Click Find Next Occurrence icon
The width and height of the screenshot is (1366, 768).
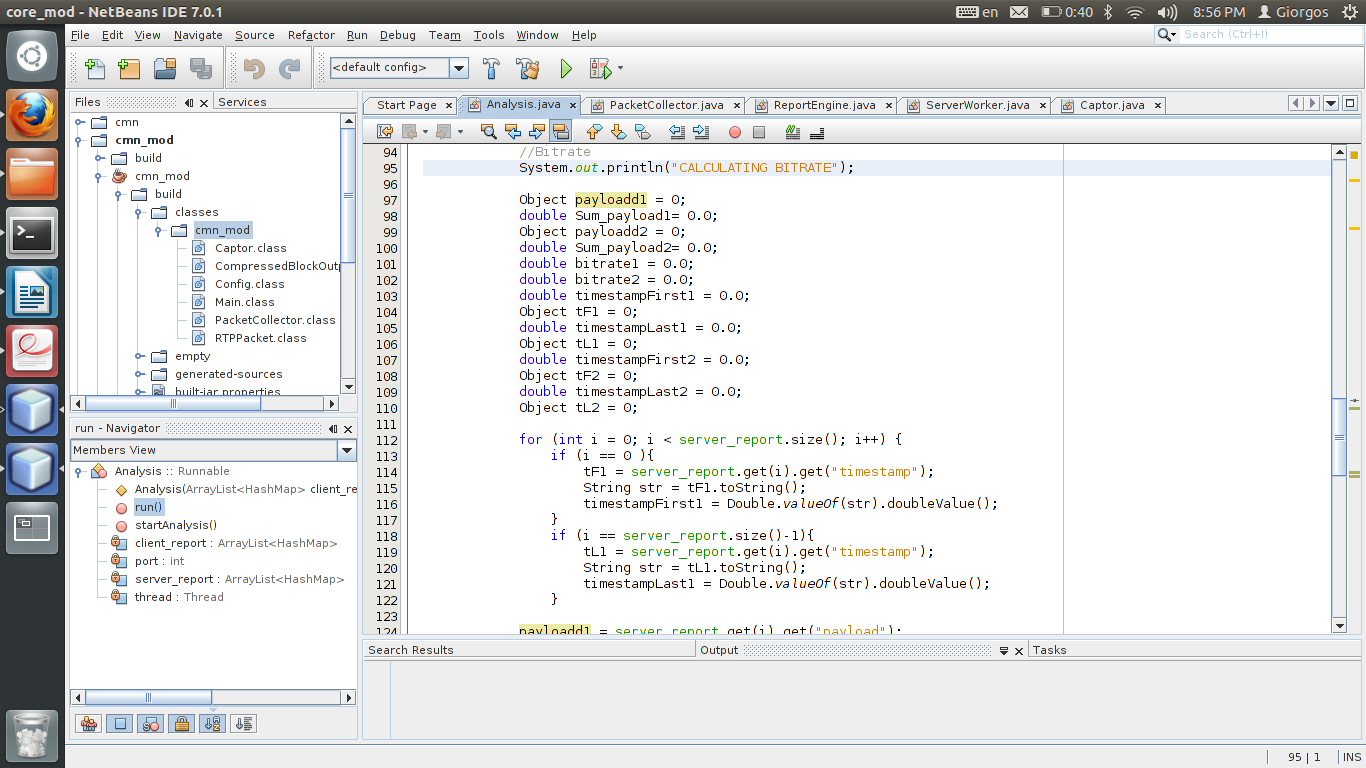point(537,131)
